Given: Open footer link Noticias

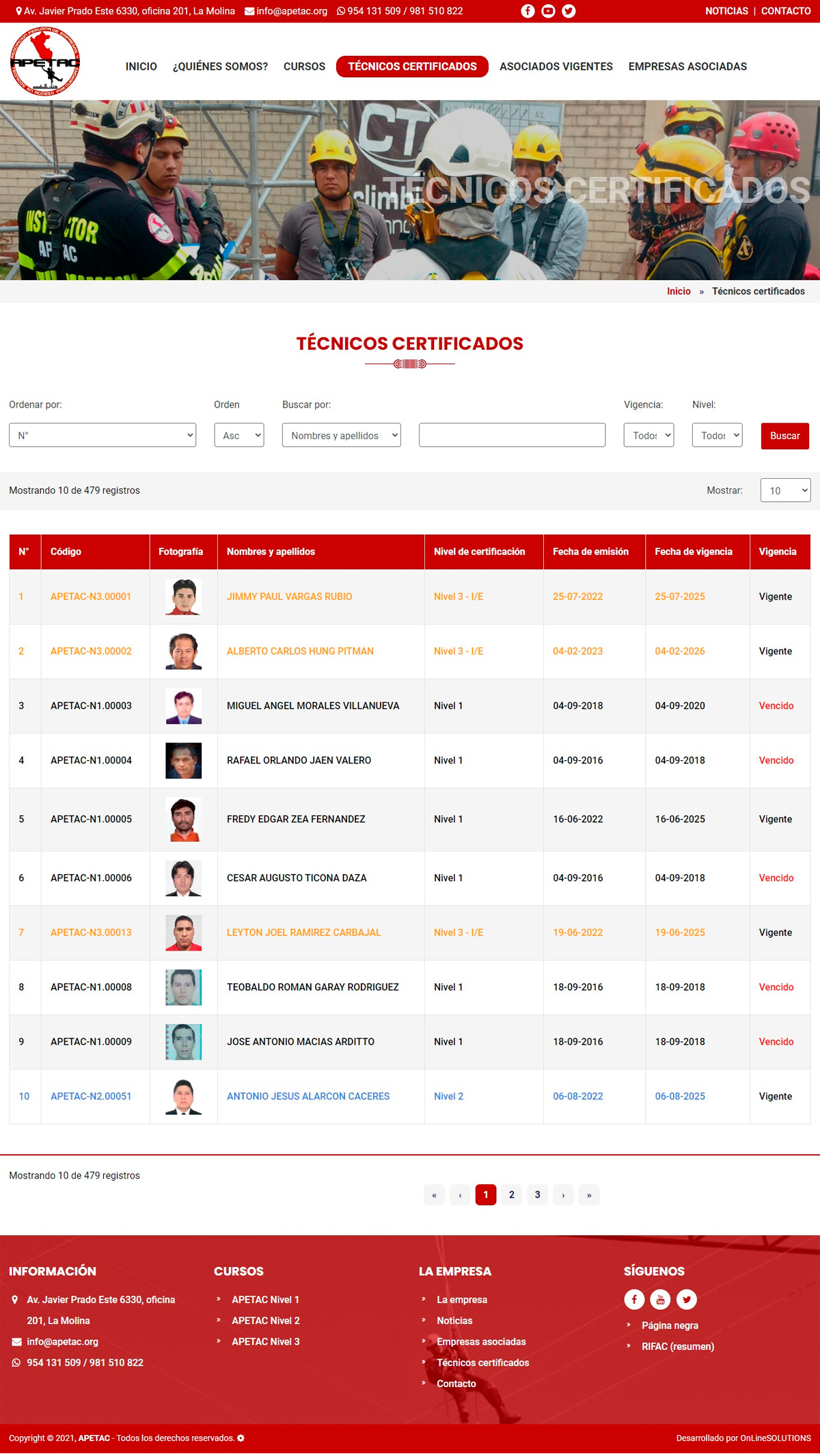Looking at the screenshot, I should pos(454,1321).
